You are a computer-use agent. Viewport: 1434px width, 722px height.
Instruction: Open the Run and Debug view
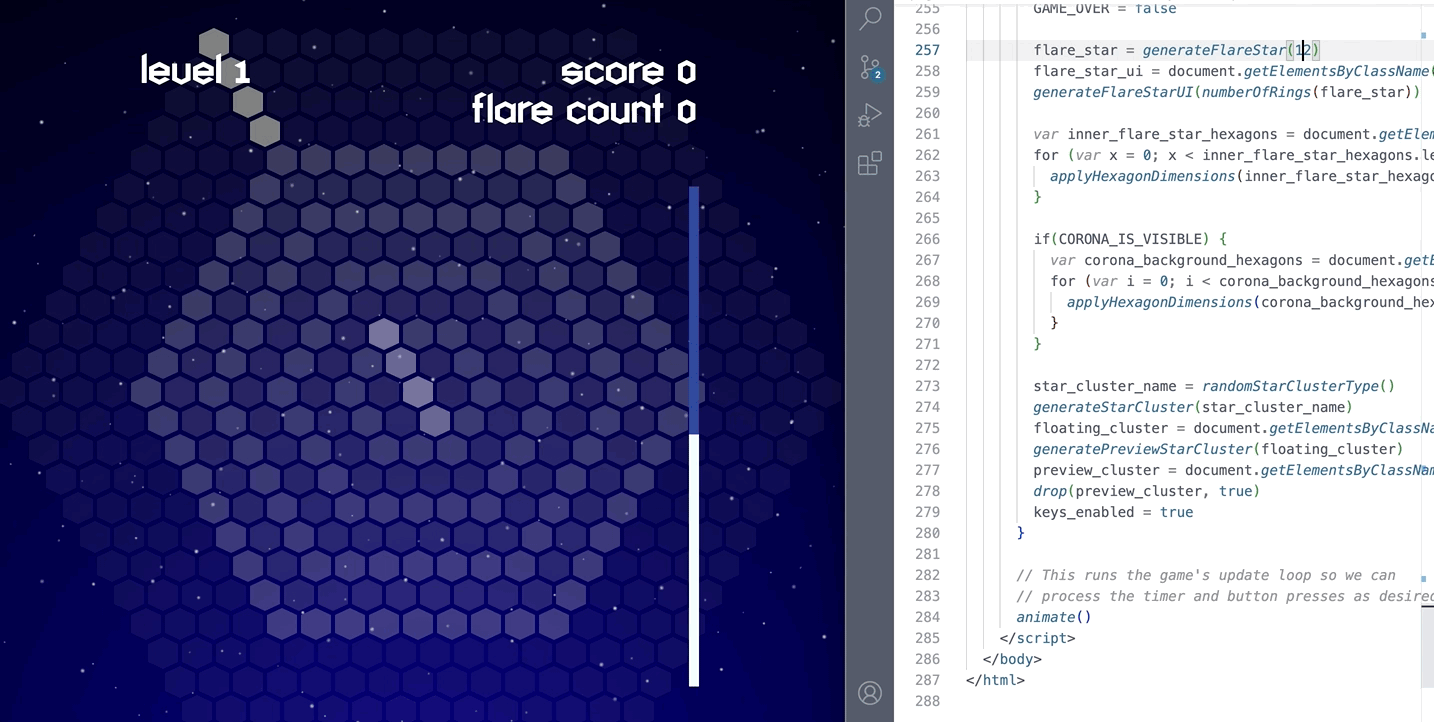pyautogui.click(x=870, y=115)
